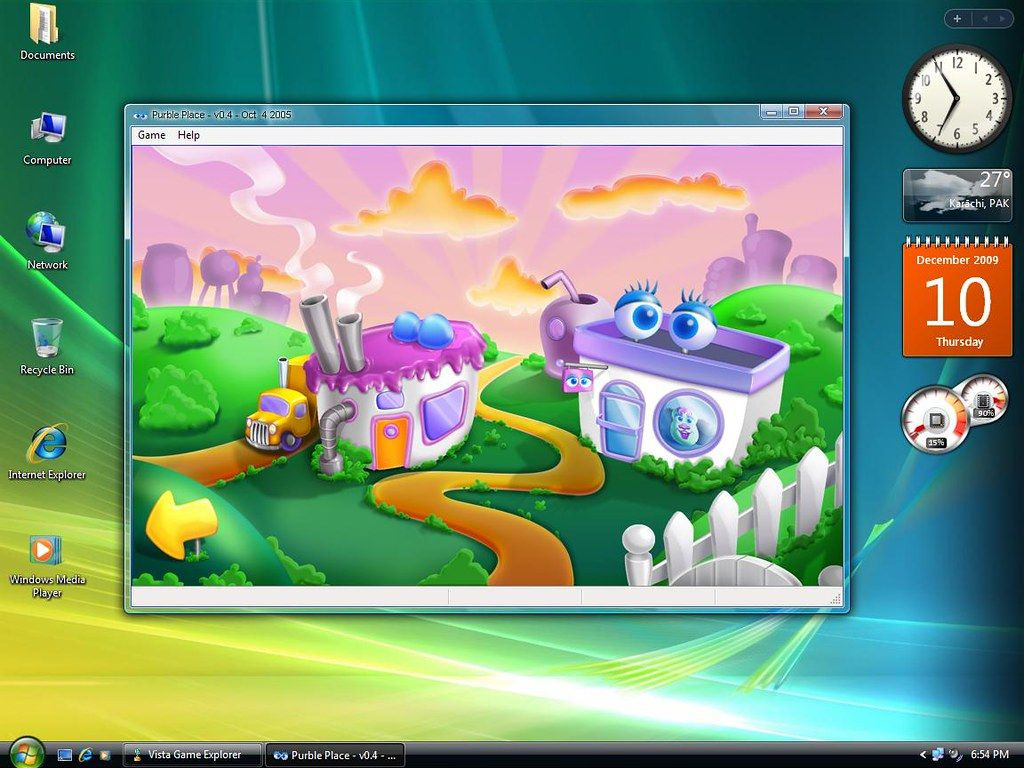Screen dimensions: 1024x768
Task: Click the CPU meter gadget
Action: [955, 413]
